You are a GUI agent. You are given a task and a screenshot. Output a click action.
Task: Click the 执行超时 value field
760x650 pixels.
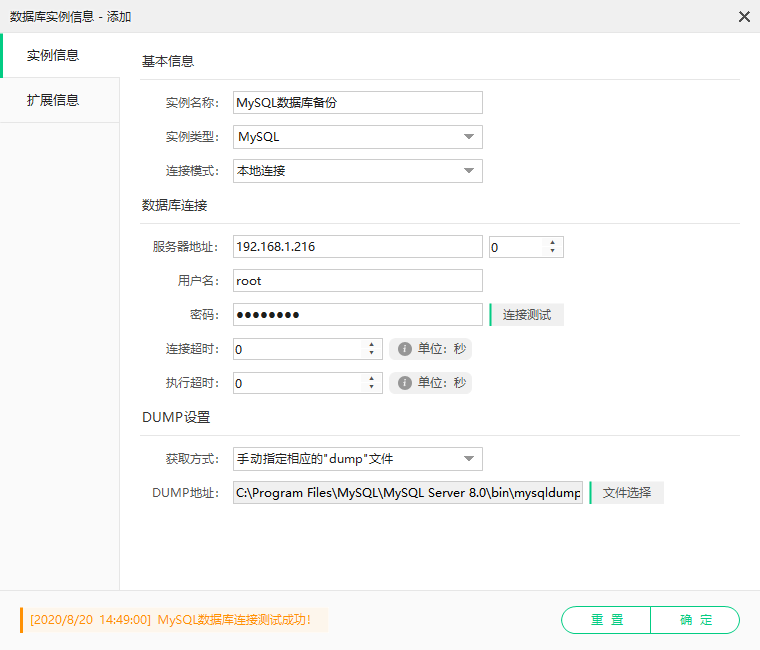(298, 383)
